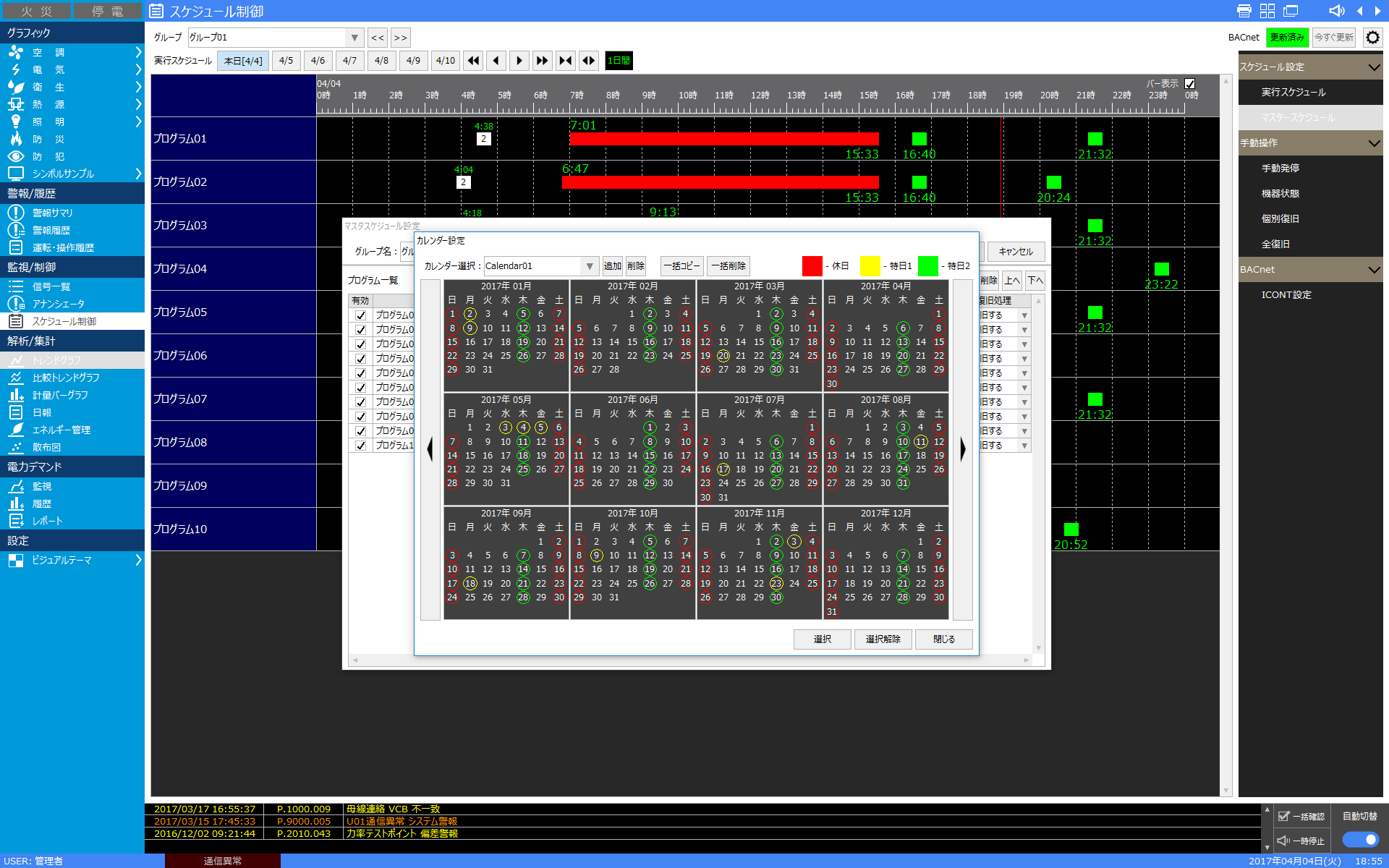Open 空調 air conditioning graphics
Viewport: 1389px width, 868px height.
click(72, 52)
